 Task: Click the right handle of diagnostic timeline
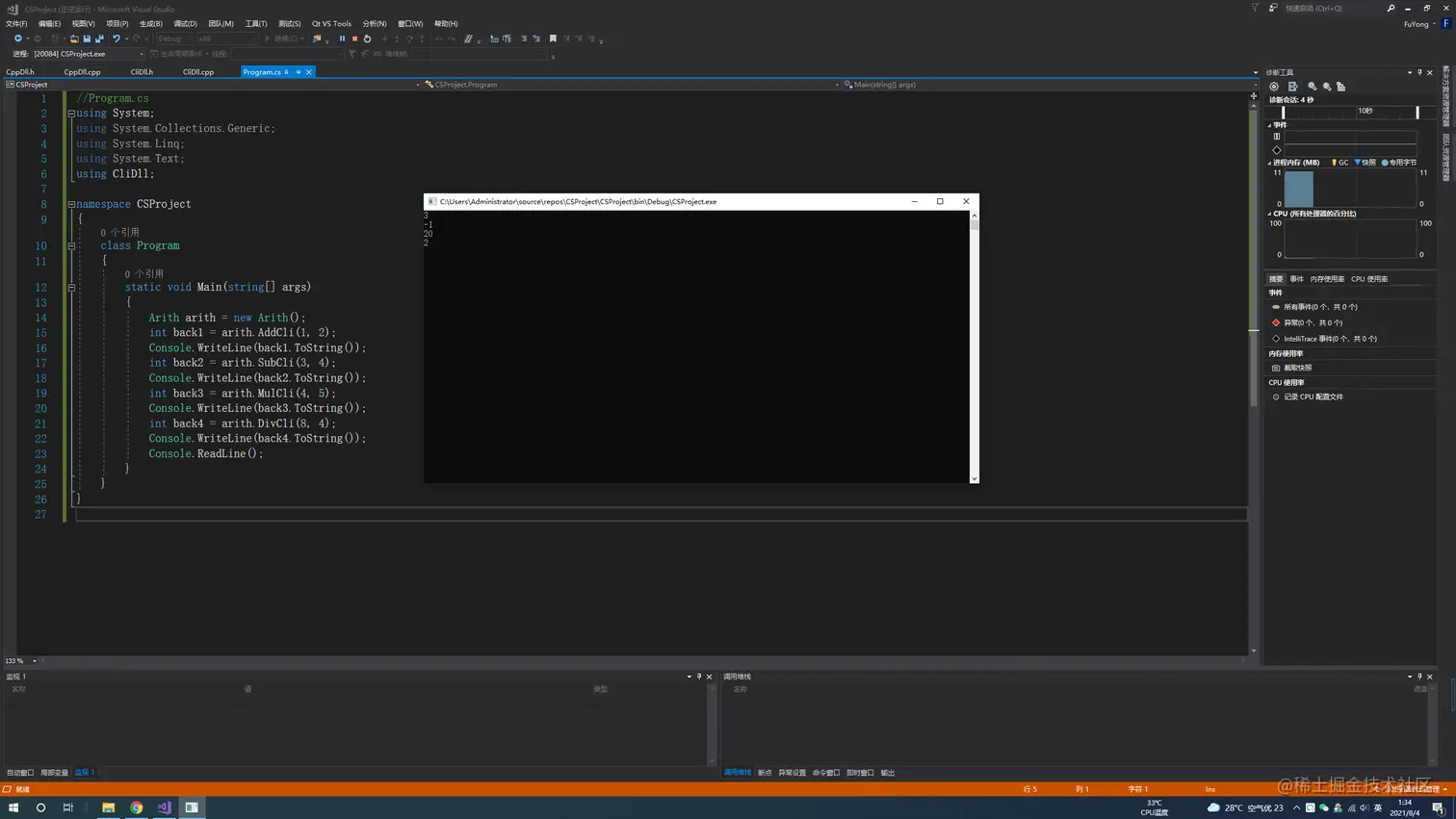tap(1417, 113)
